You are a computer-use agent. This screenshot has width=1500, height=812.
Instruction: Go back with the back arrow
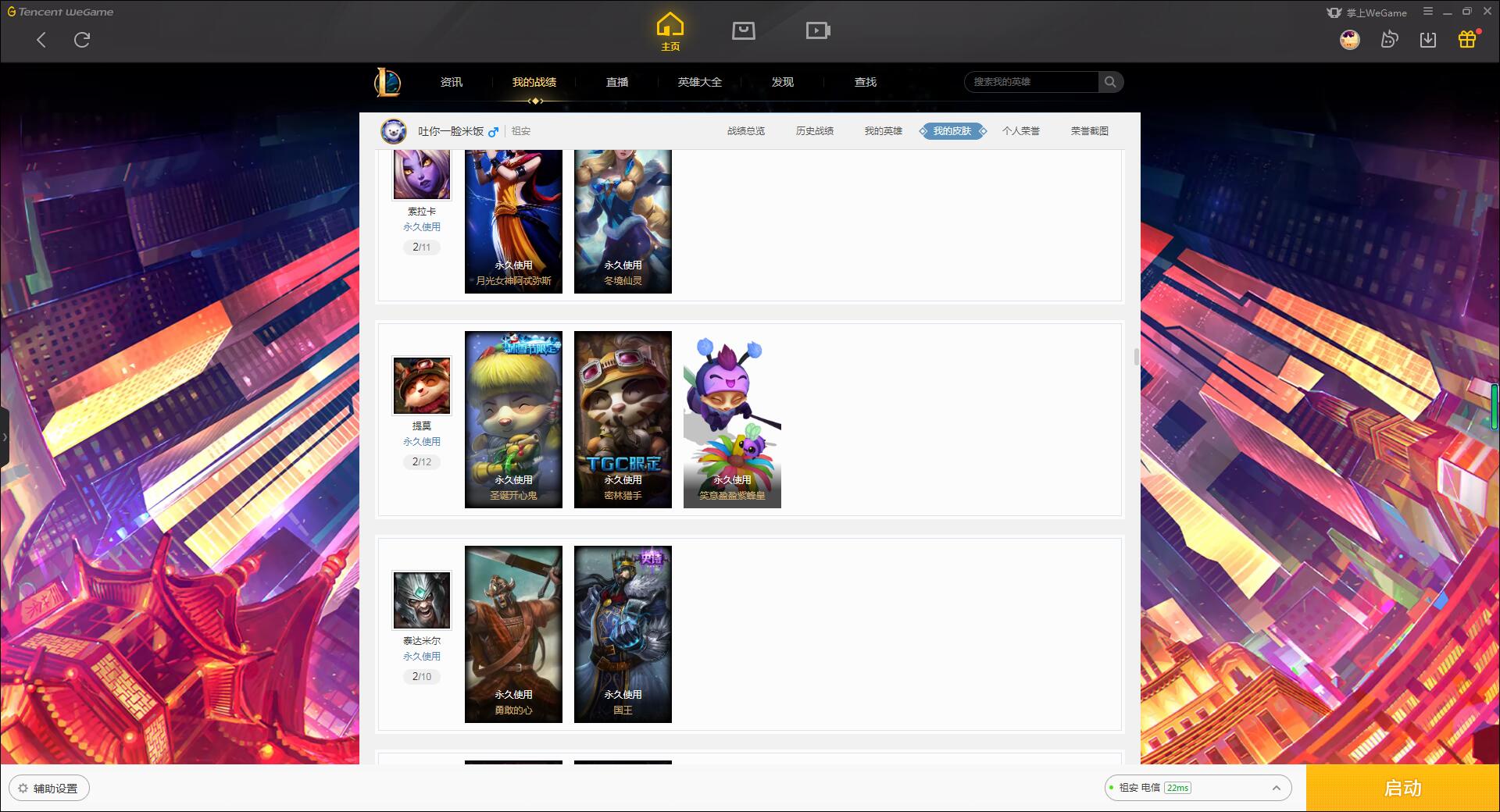point(41,40)
